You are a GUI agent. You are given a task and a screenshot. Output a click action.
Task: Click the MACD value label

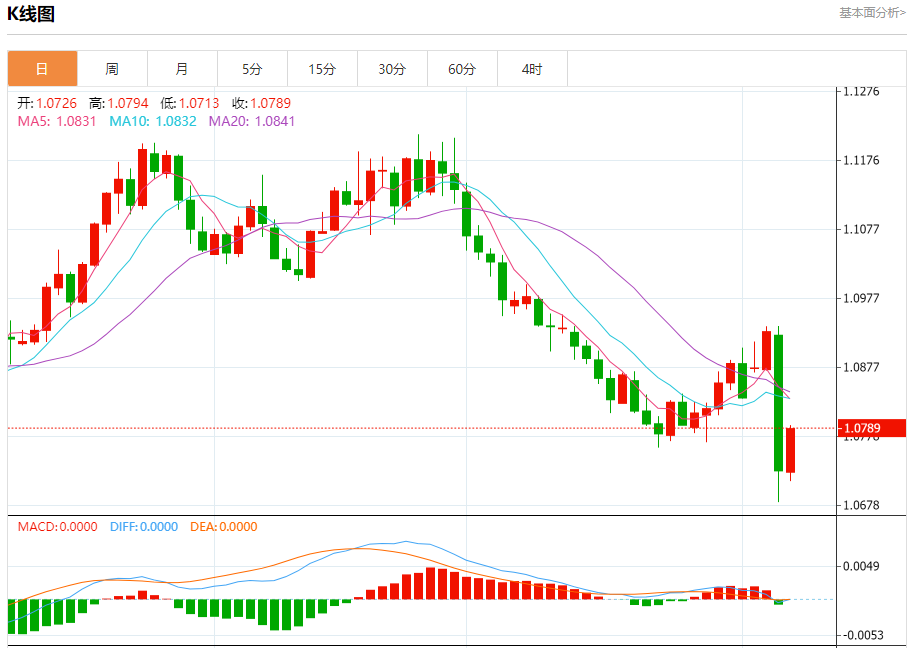point(58,526)
